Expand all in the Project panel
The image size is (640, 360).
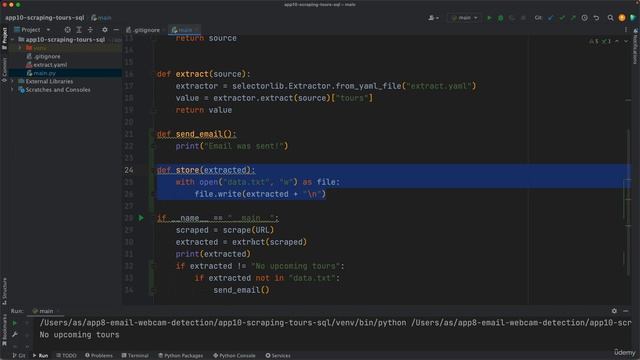(79, 30)
